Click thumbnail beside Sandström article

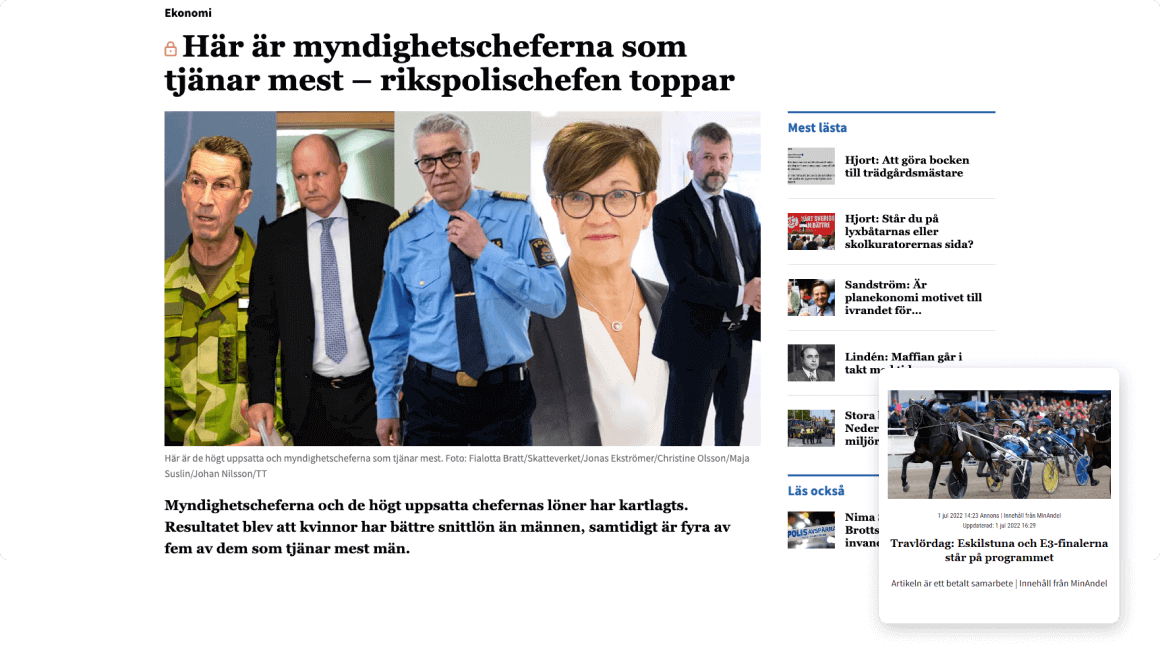[811, 297]
